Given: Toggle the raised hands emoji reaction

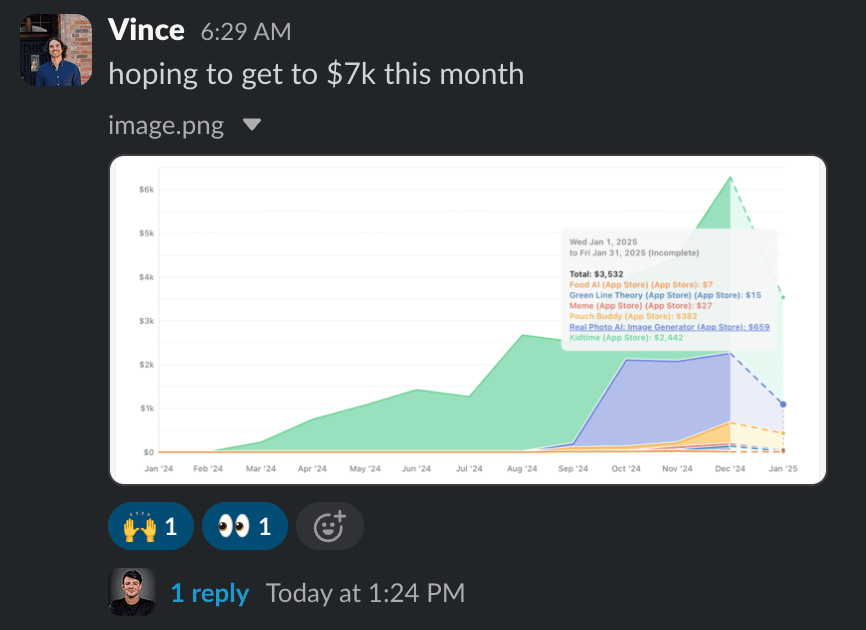Looking at the screenshot, I should [x=150, y=526].
